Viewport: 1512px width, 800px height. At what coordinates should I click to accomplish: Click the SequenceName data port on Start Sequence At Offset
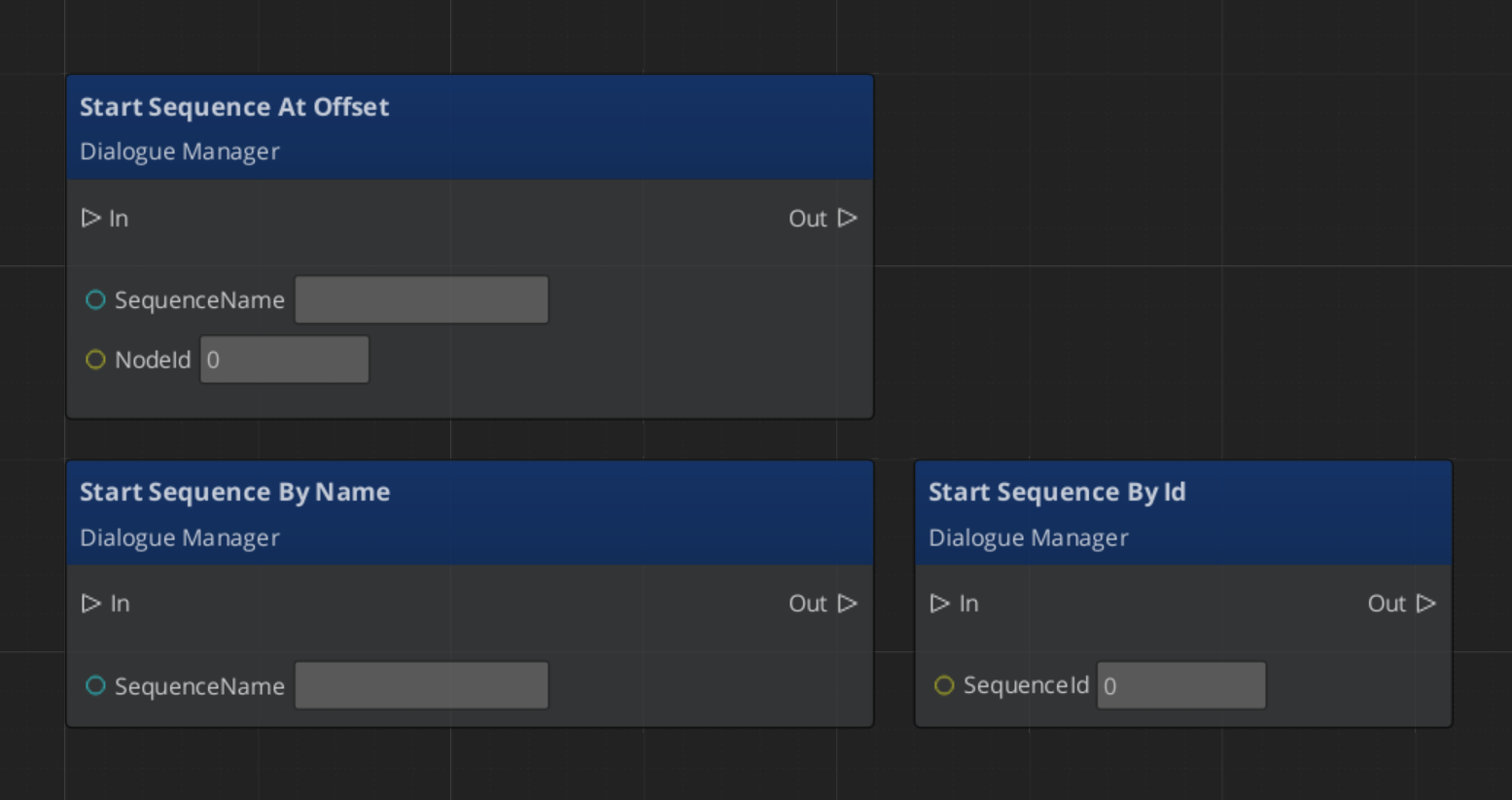pos(95,300)
